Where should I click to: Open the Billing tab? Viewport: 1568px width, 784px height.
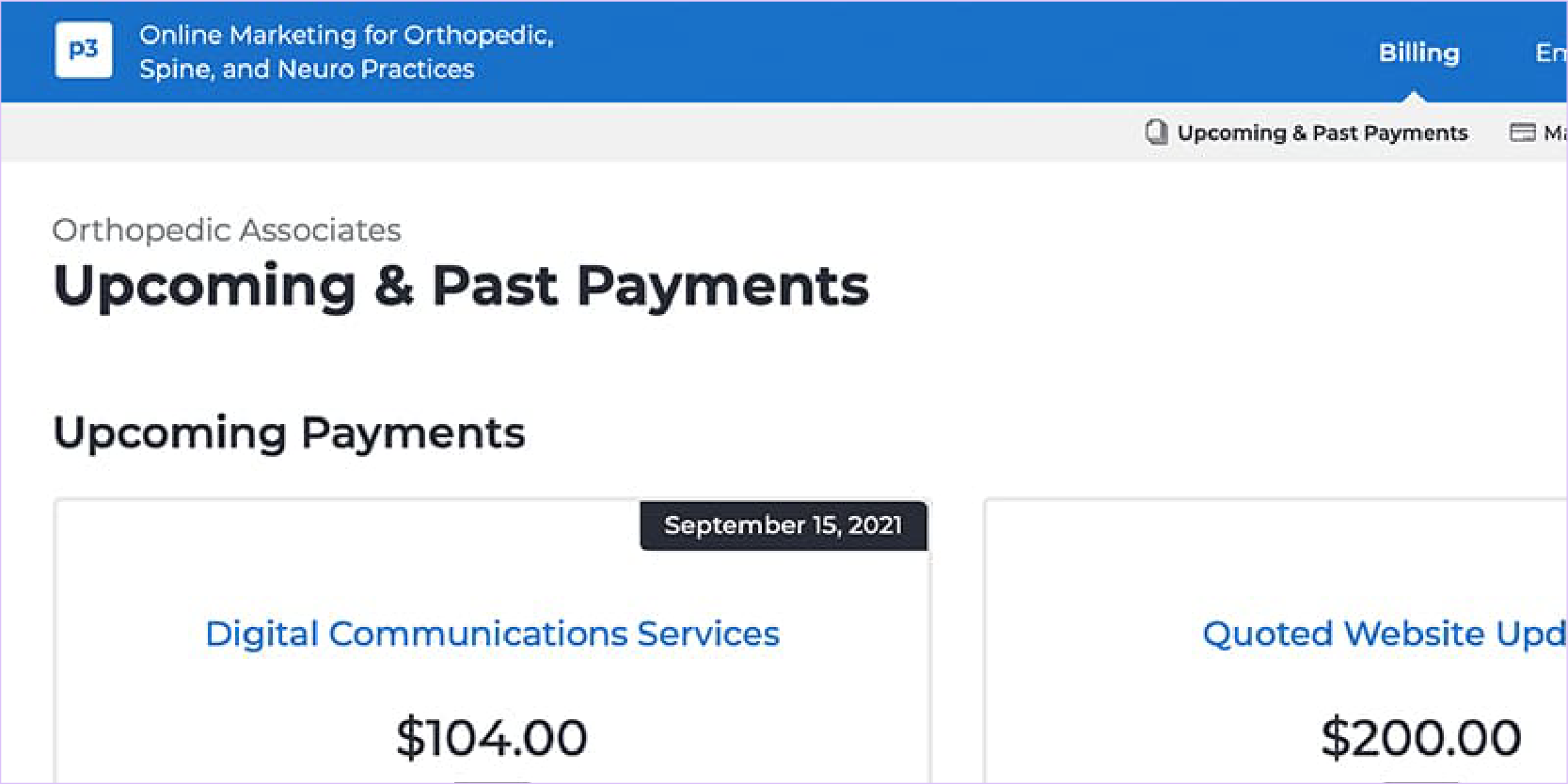coord(1418,53)
